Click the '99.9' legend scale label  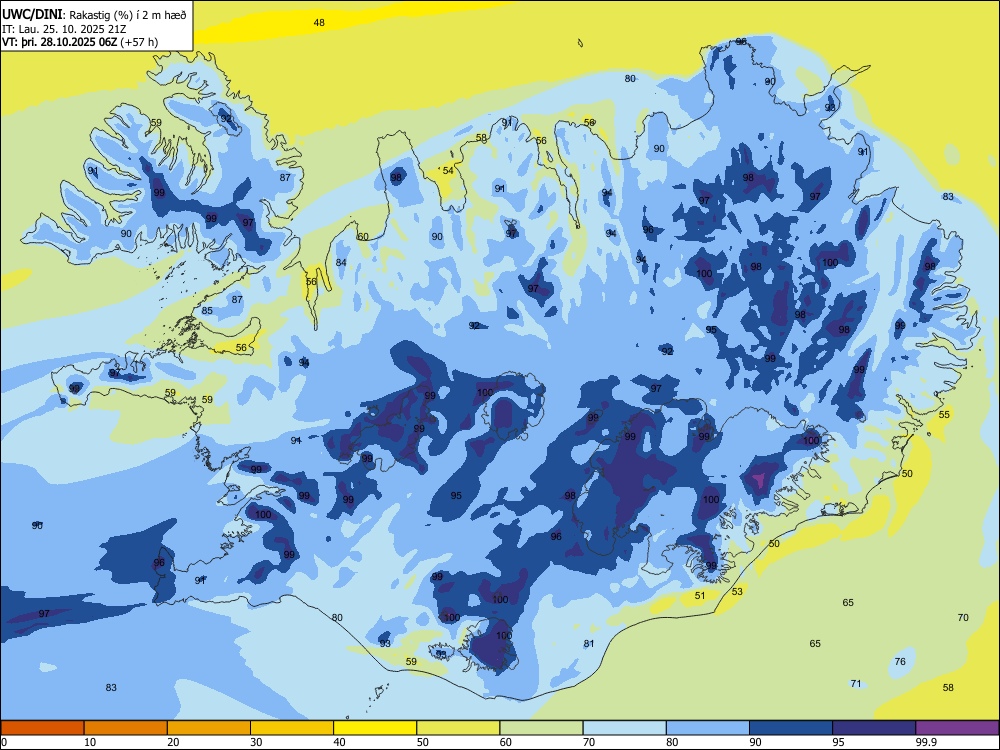click(x=925, y=742)
